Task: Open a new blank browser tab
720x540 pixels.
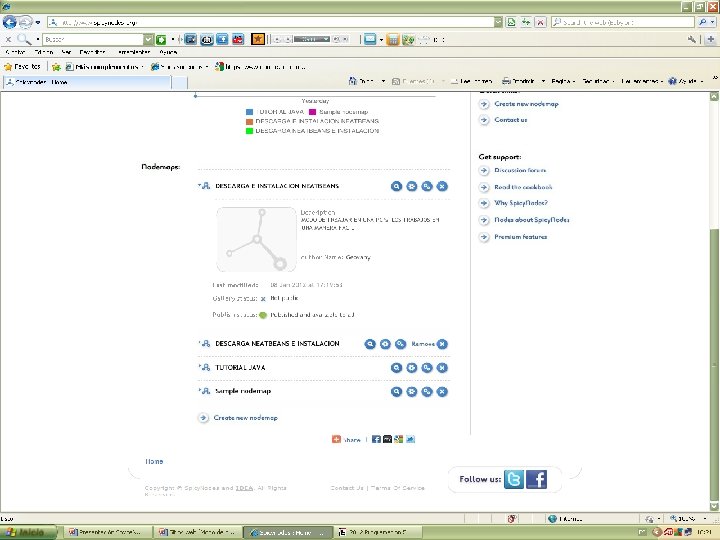Action: [180, 82]
